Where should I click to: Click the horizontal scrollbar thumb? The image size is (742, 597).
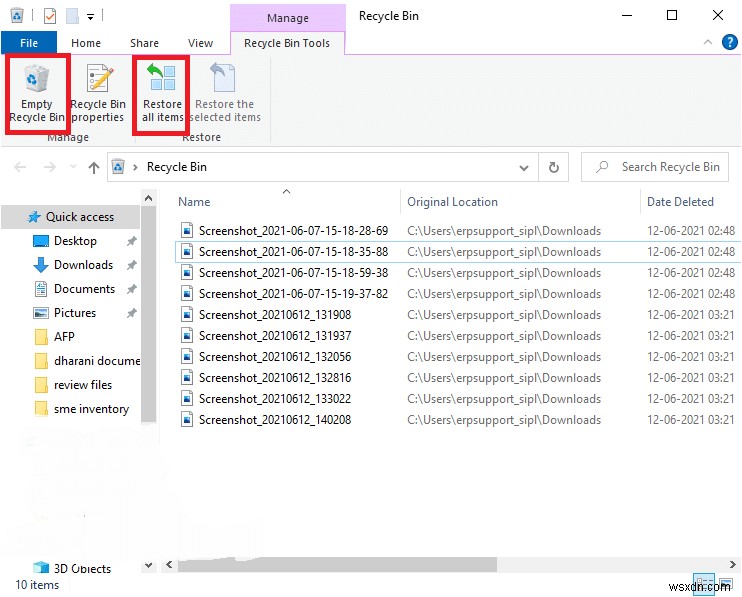click(x=337, y=565)
